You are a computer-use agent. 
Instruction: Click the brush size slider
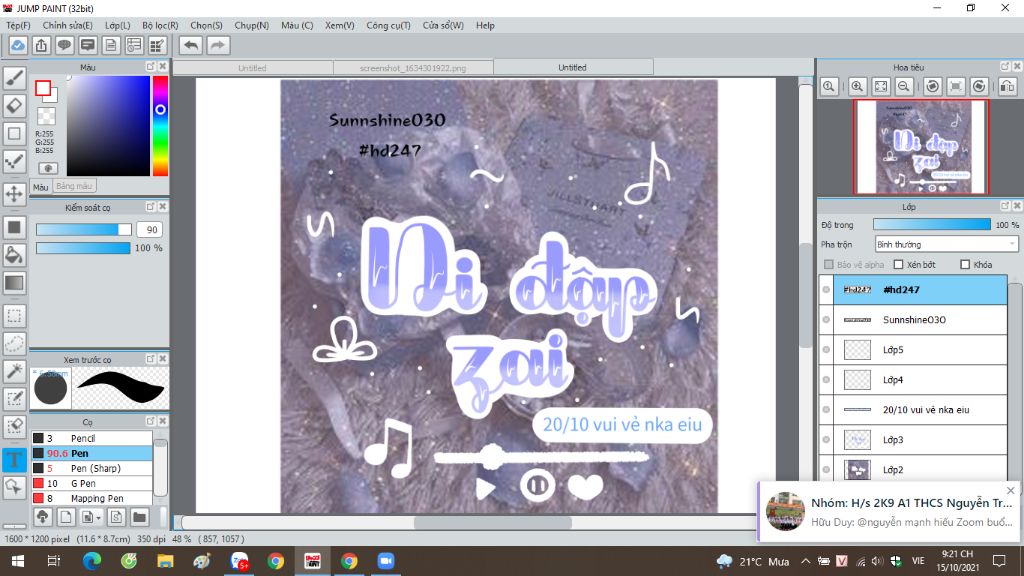pos(84,229)
